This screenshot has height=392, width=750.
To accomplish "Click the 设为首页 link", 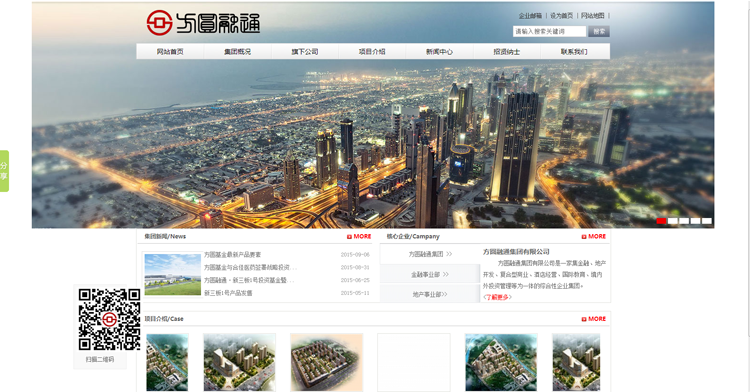I will tap(561, 16).
